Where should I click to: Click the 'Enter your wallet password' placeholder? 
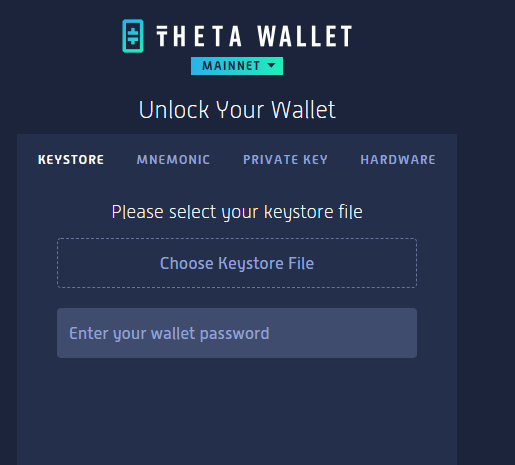169,334
